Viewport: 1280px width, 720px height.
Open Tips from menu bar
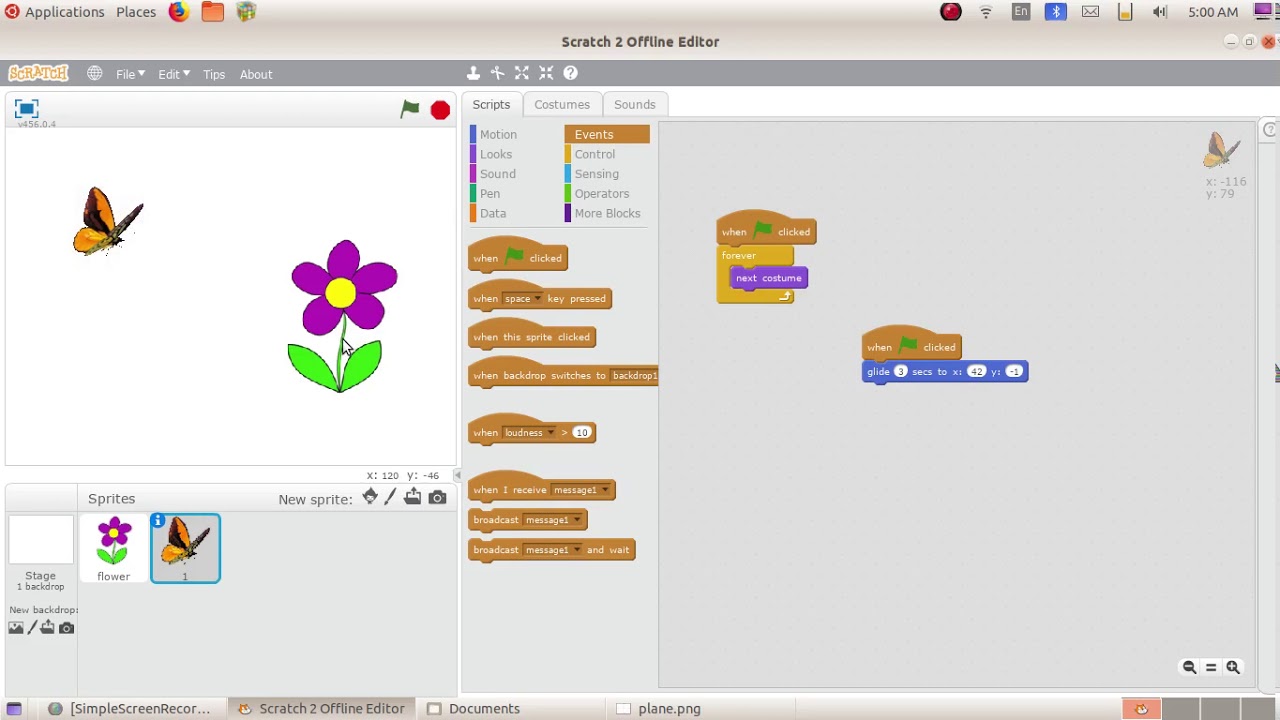coord(214,74)
